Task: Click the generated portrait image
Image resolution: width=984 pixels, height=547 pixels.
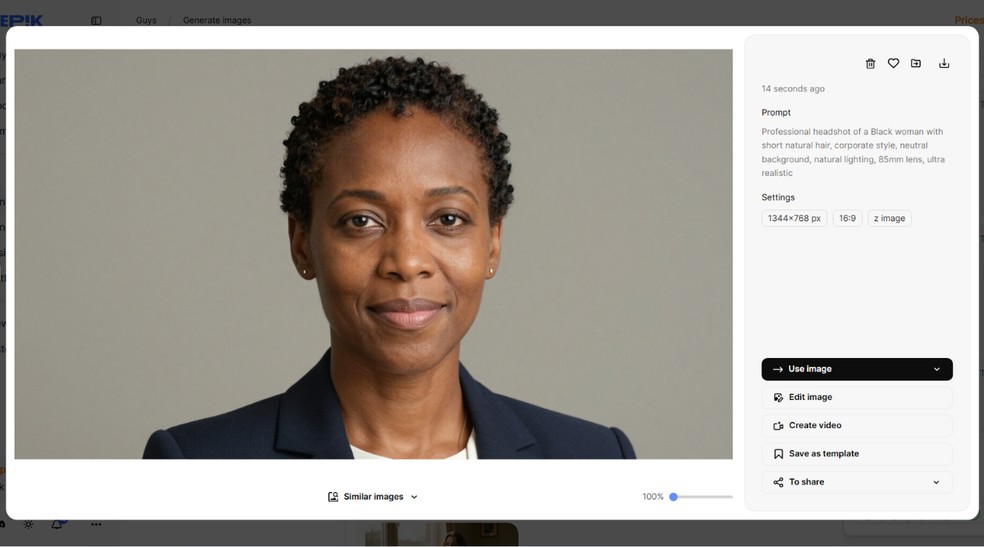Action: (x=373, y=254)
